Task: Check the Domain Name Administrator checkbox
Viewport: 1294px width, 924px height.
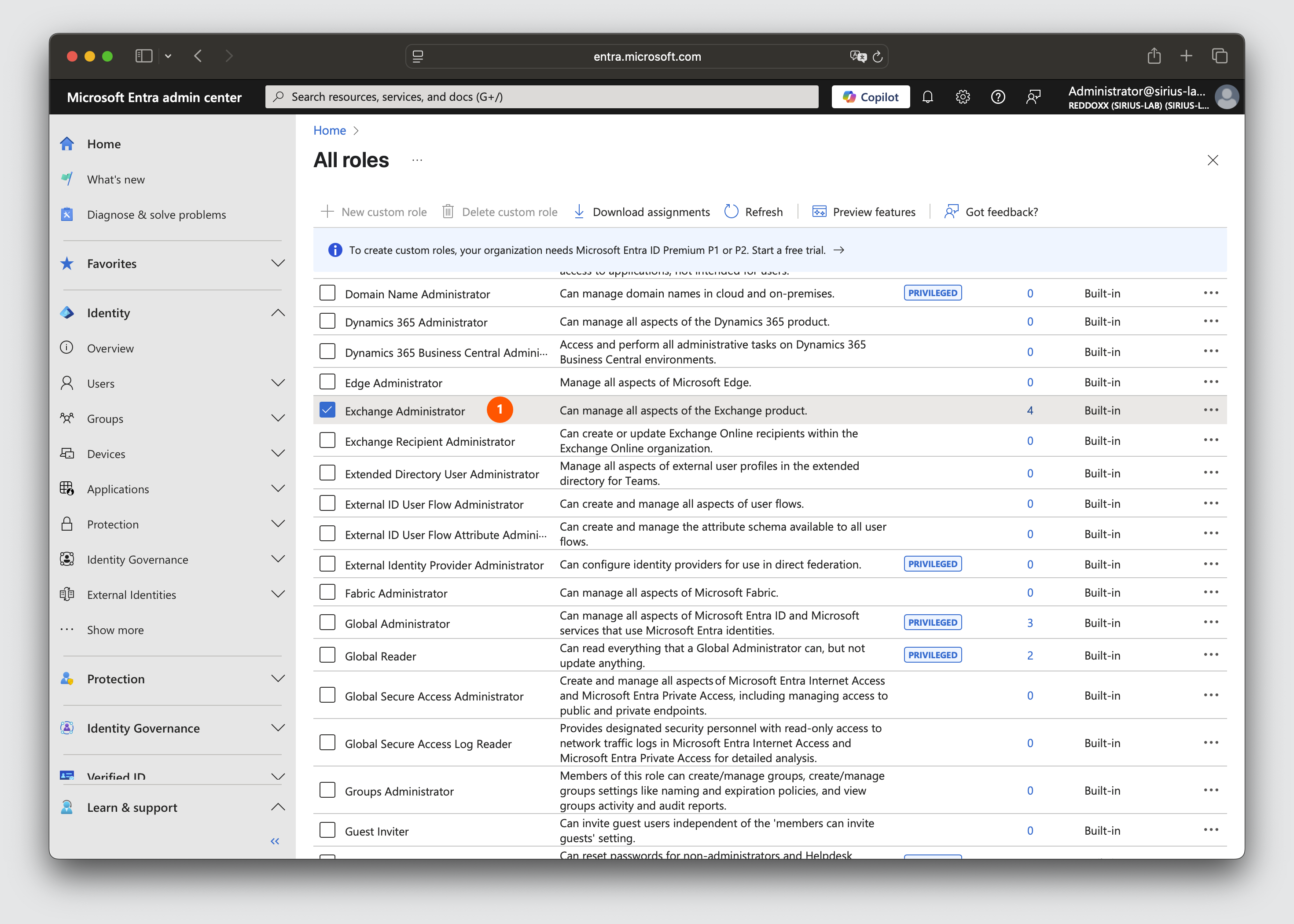Action: [327, 293]
